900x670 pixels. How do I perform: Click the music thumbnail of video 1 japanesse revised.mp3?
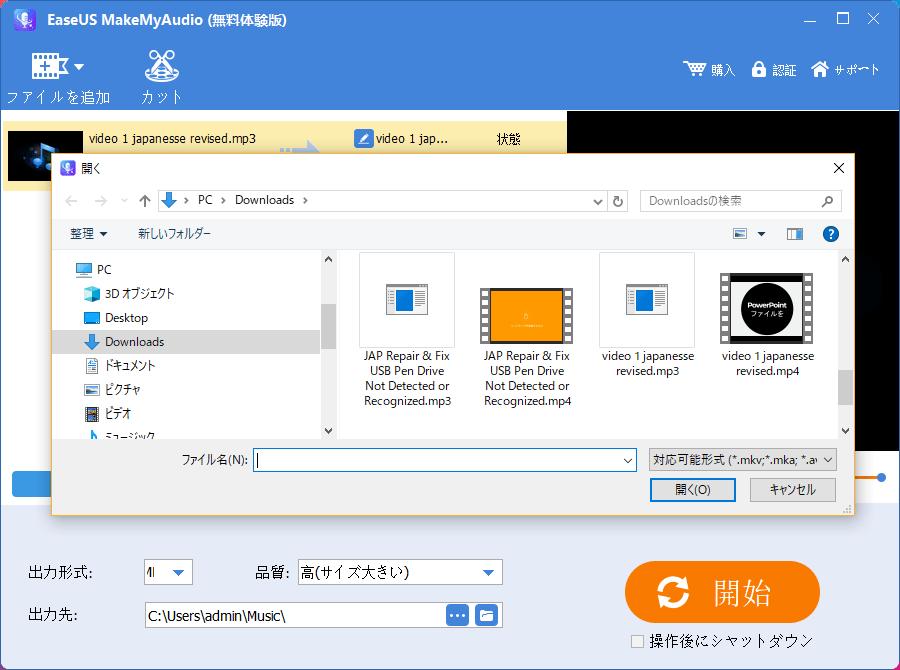click(x=45, y=155)
